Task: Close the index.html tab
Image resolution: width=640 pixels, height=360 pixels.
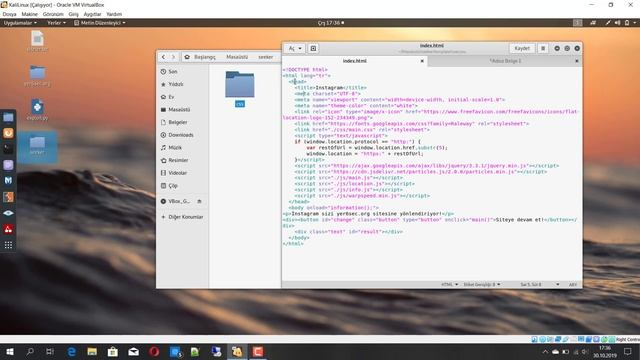Action: [422, 61]
